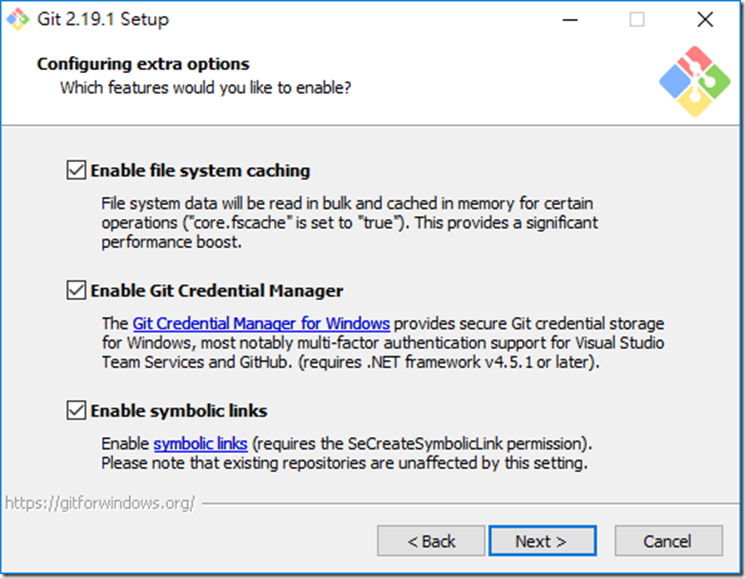Go to previous step with Back button
745x578 pixels.
431,541
